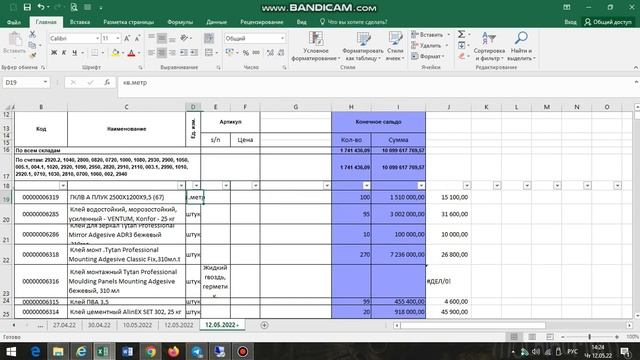Click merge and center cells

click(209, 53)
